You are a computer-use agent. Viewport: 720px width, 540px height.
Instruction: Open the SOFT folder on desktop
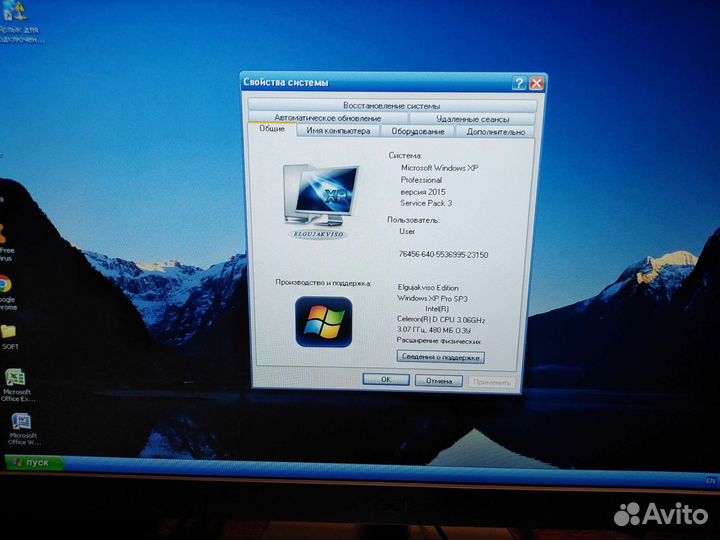coord(9,337)
